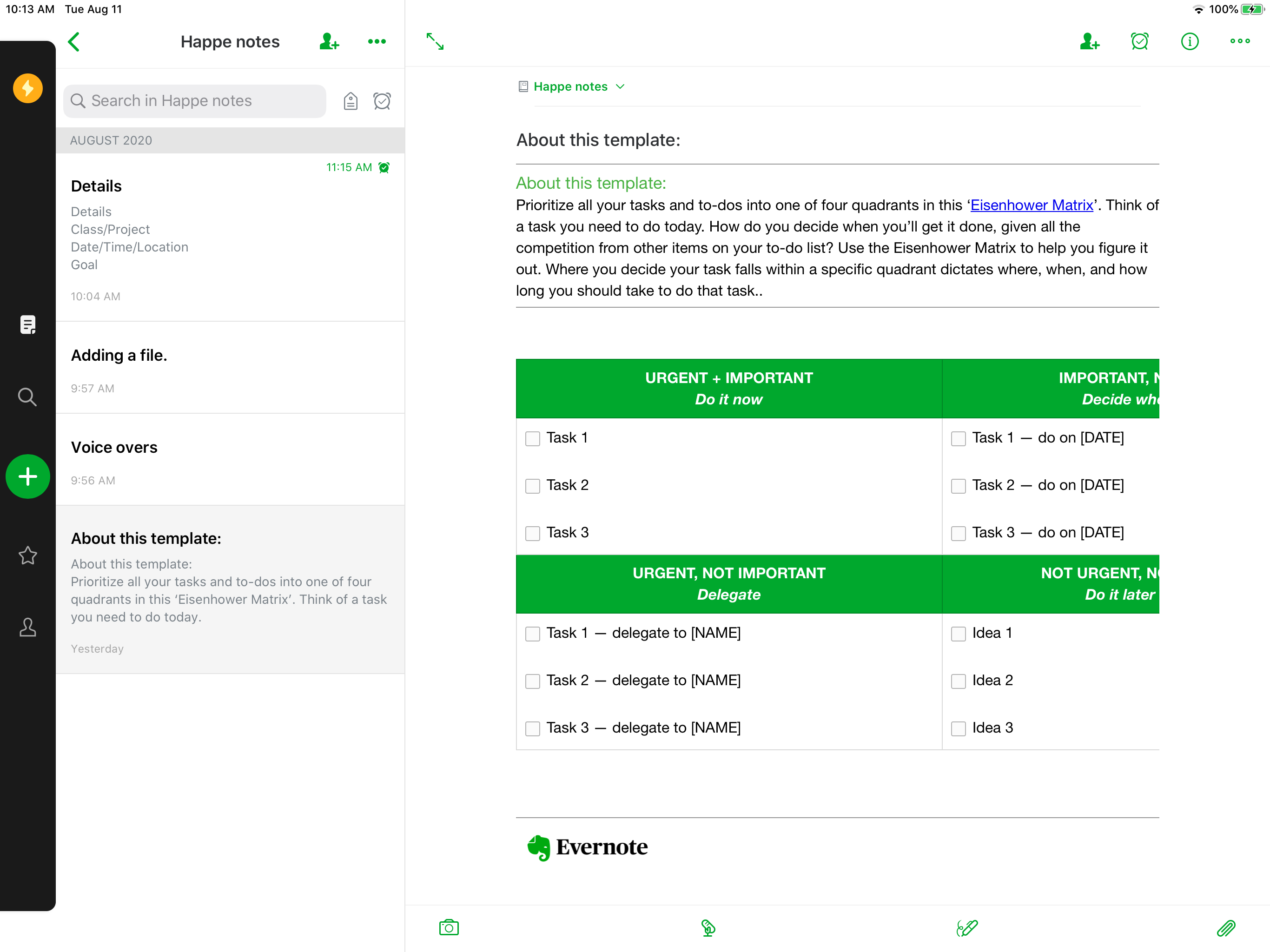Open the Details note
The image size is (1270, 952).
point(230,238)
